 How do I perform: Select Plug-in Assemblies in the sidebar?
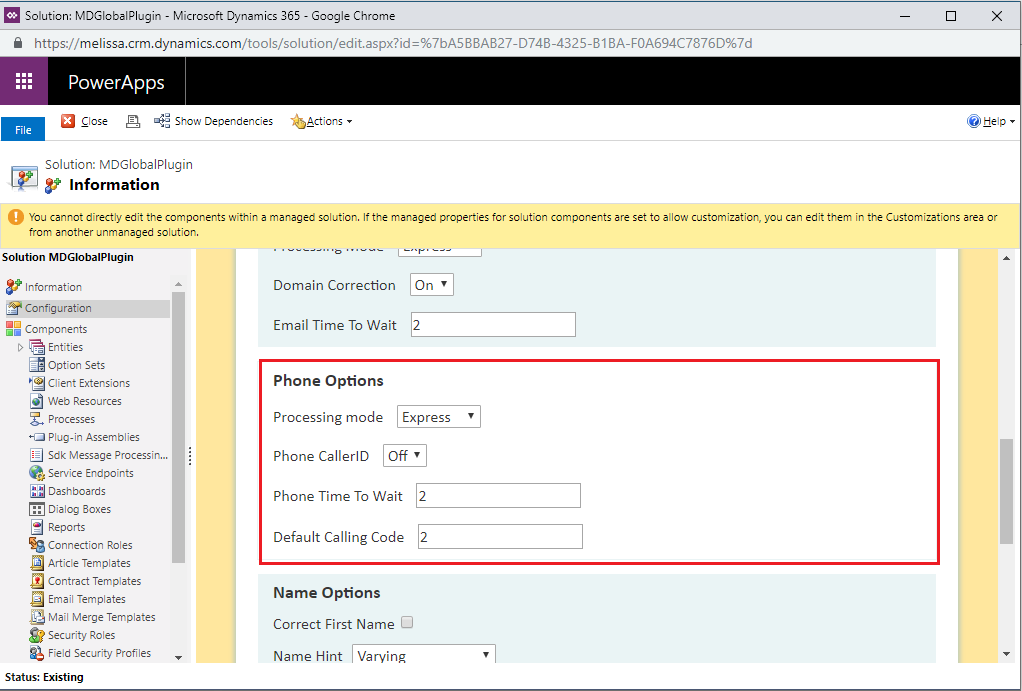coord(93,437)
